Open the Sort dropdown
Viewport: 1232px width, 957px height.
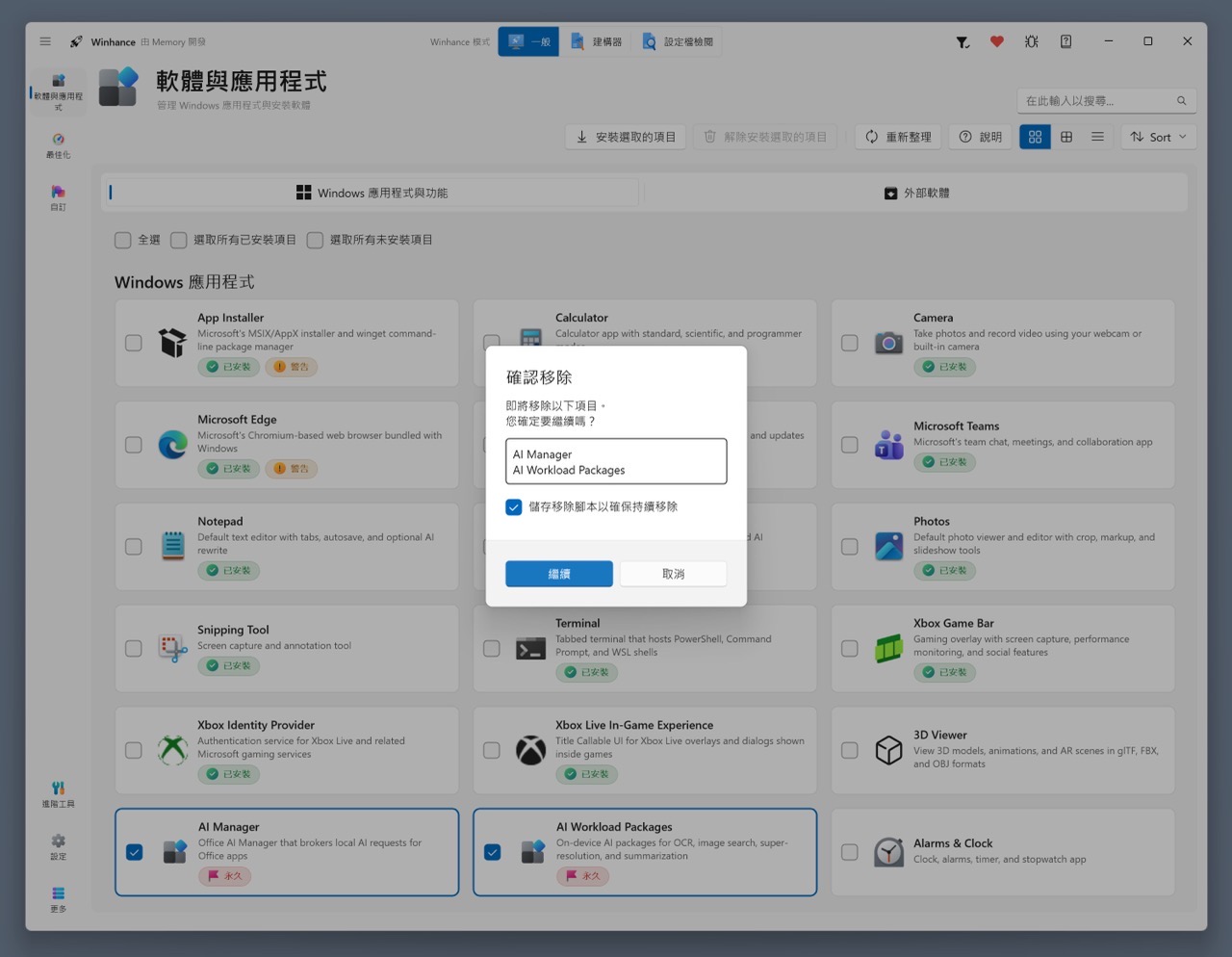[1159, 137]
